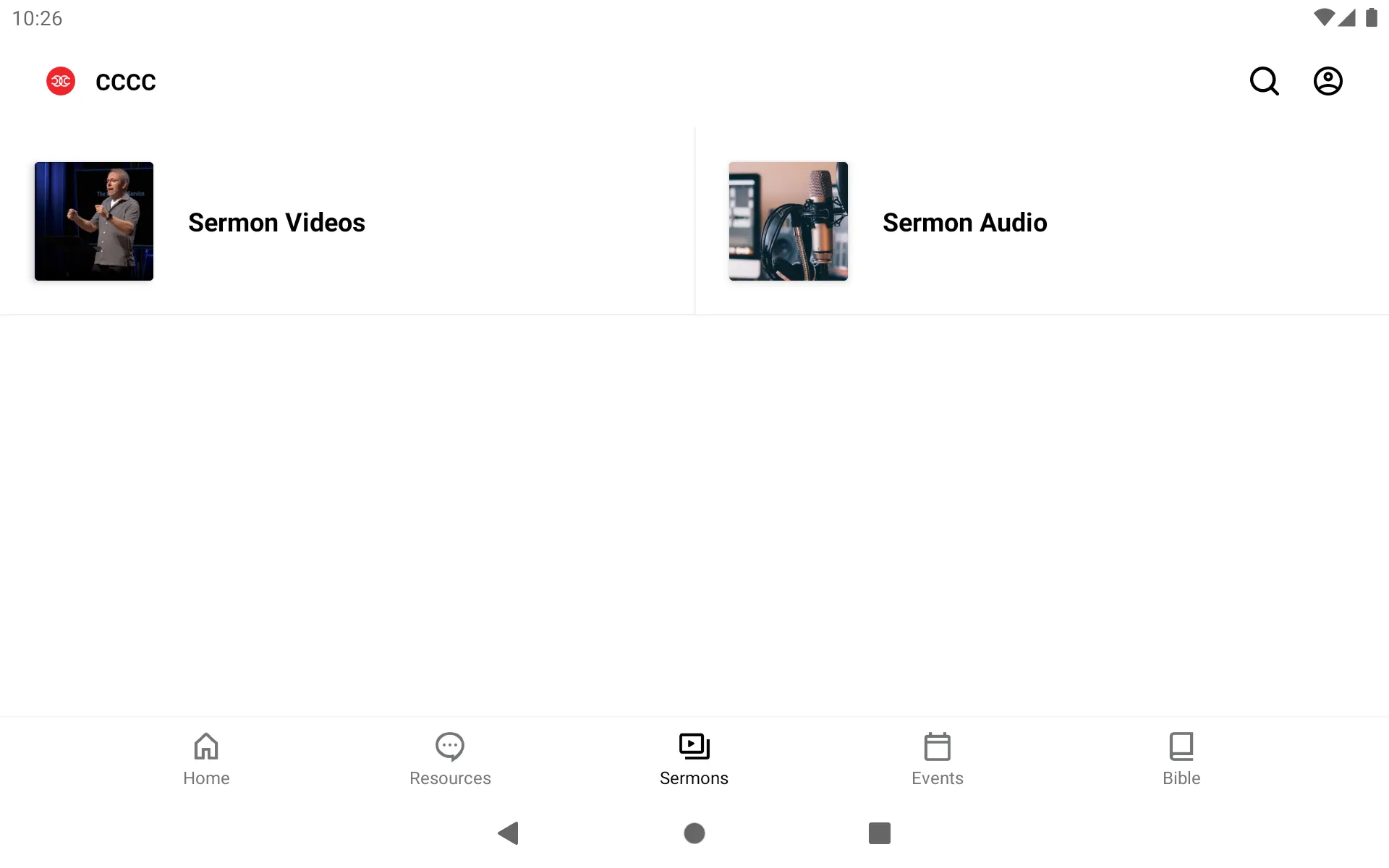The width and height of the screenshot is (1389, 868).
Task: Select Sermons tab
Action: (694, 758)
